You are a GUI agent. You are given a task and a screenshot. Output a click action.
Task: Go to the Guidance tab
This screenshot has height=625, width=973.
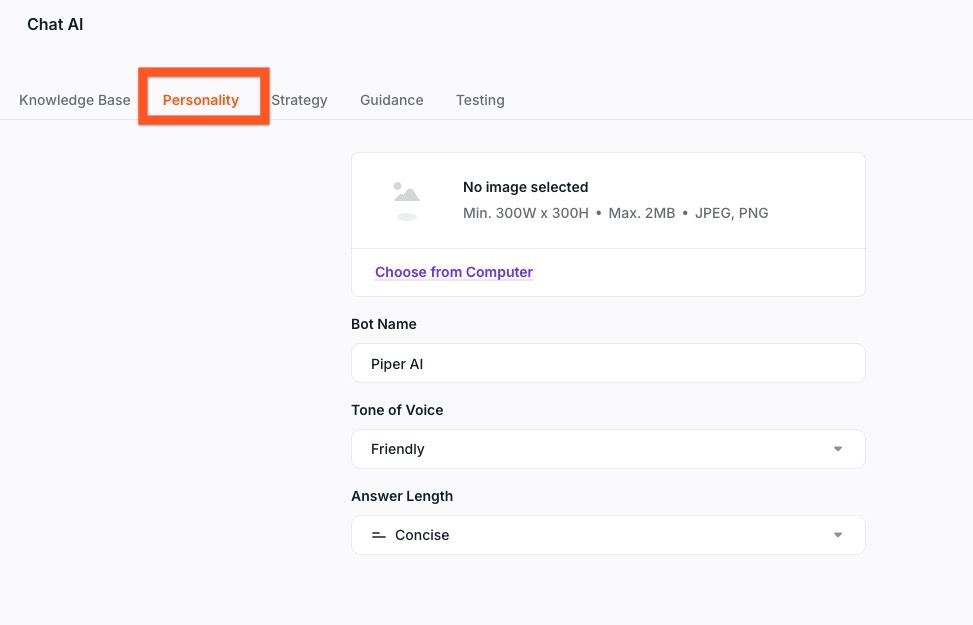[392, 100]
